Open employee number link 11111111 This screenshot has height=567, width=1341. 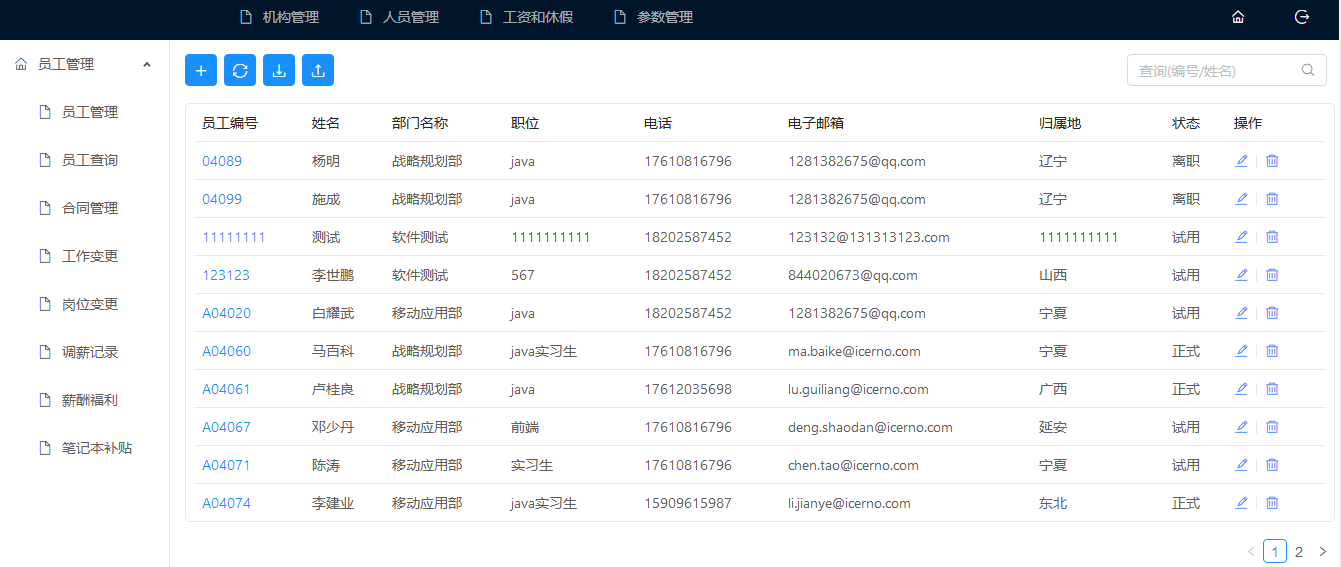pyautogui.click(x=234, y=237)
